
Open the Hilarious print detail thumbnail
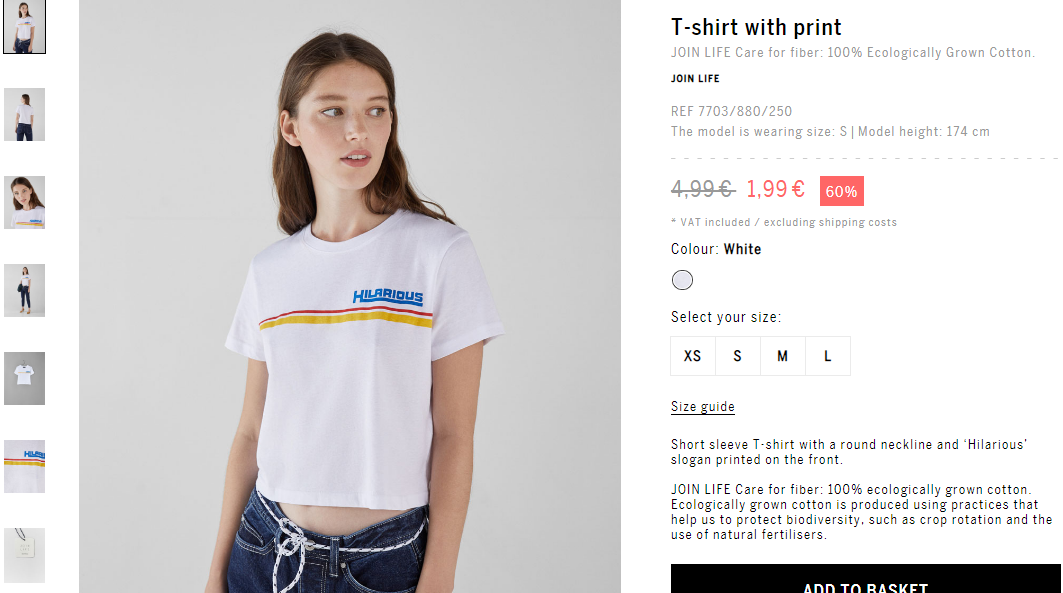click(x=24, y=466)
